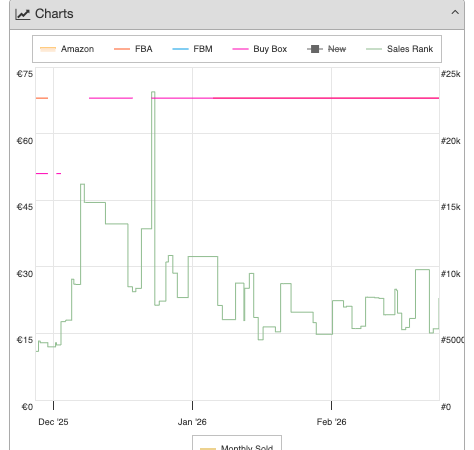Click the green Sales Rank legend swatch
Viewport: 474px width, 450px height.
click(374, 49)
